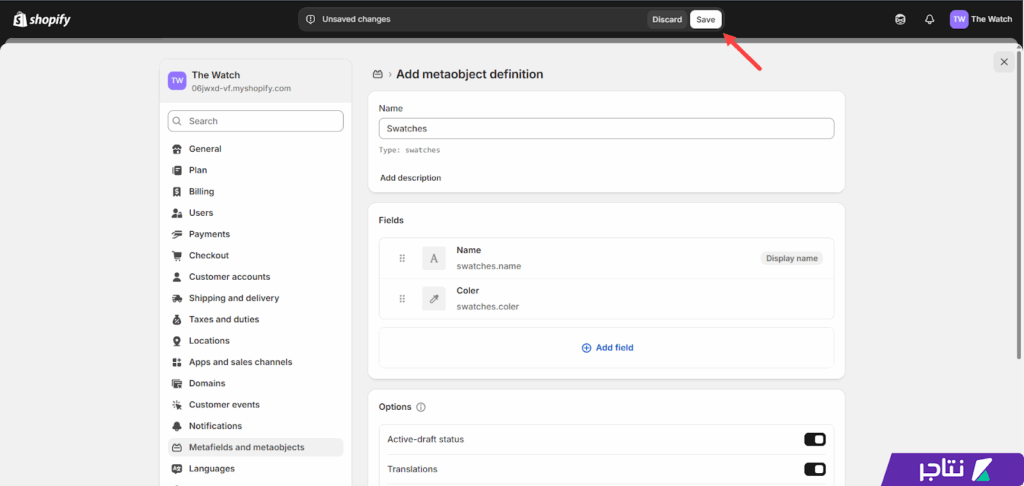Save the unsaved changes
Viewport: 1024px width, 486px height.
click(x=705, y=19)
